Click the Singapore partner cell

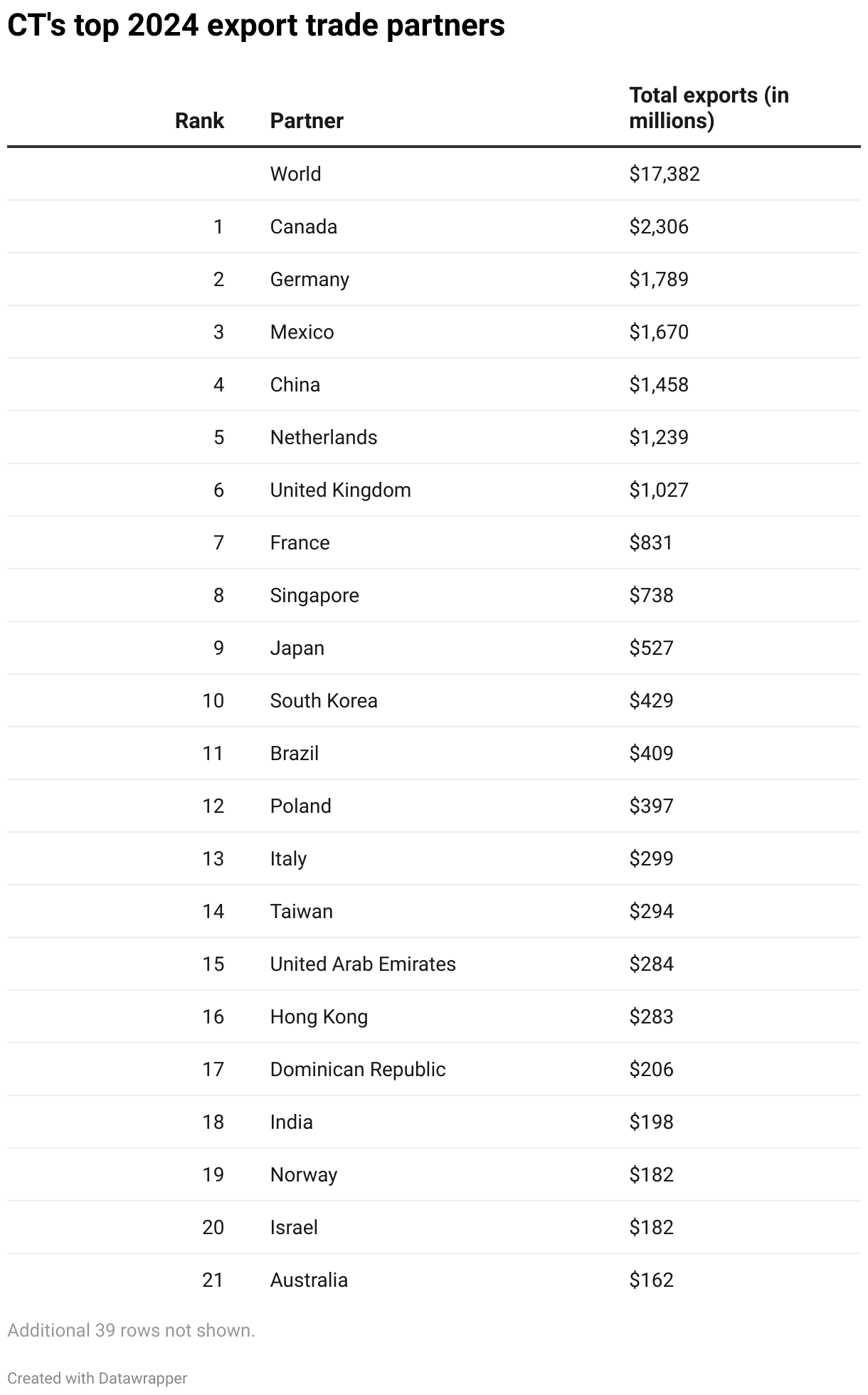pos(314,595)
